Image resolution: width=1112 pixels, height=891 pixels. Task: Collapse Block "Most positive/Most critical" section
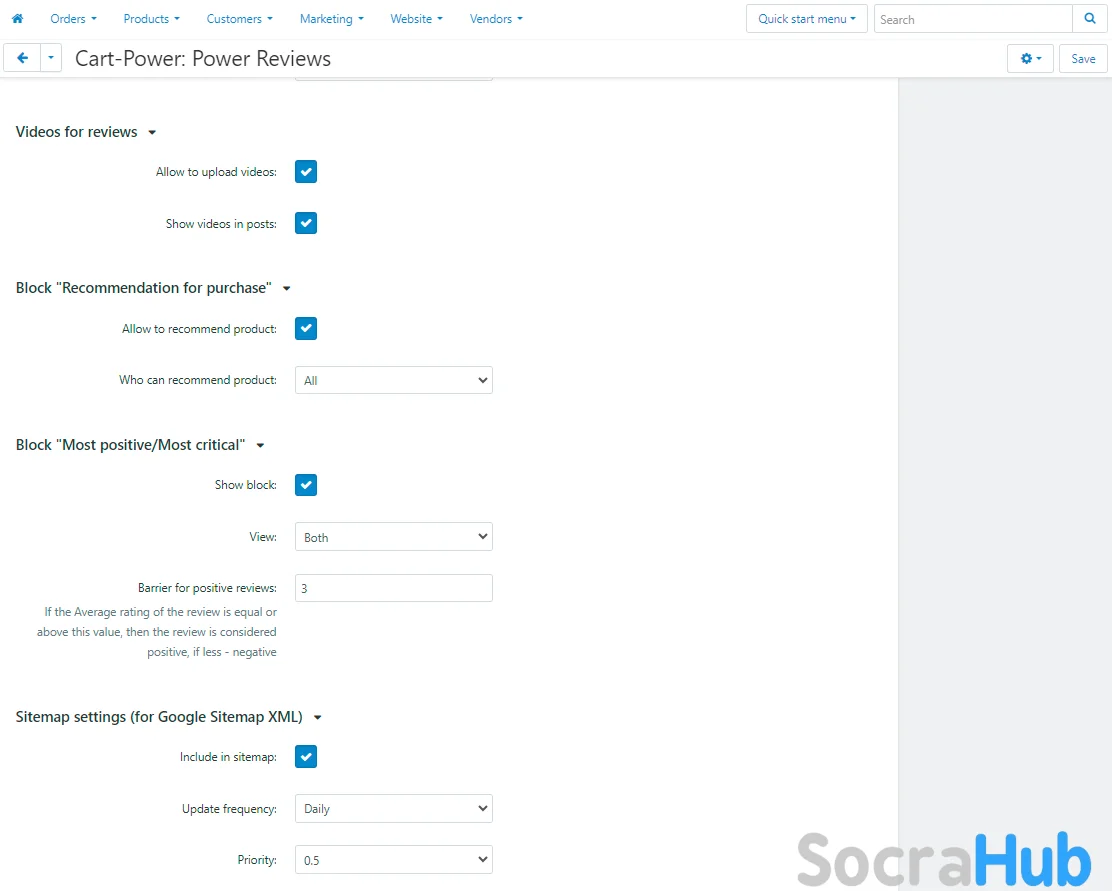pyautogui.click(x=140, y=445)
